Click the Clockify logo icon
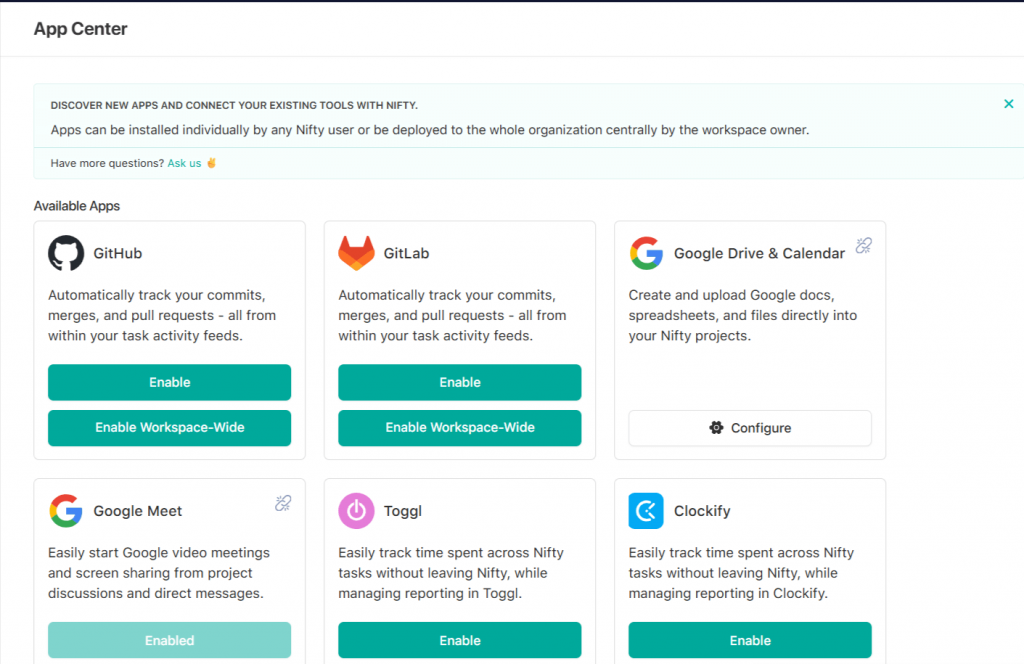Viewport: 1024px width, 664px height. point(646,511)
